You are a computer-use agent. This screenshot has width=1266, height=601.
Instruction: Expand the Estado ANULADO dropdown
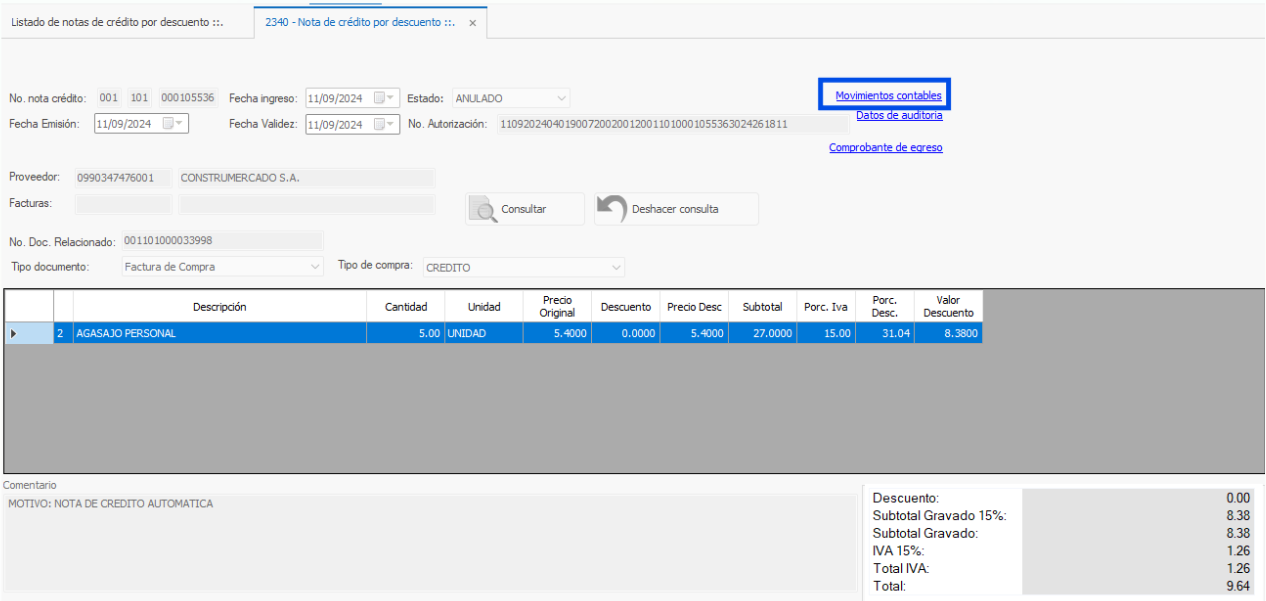pyautogui.click(x=561, y=98)
